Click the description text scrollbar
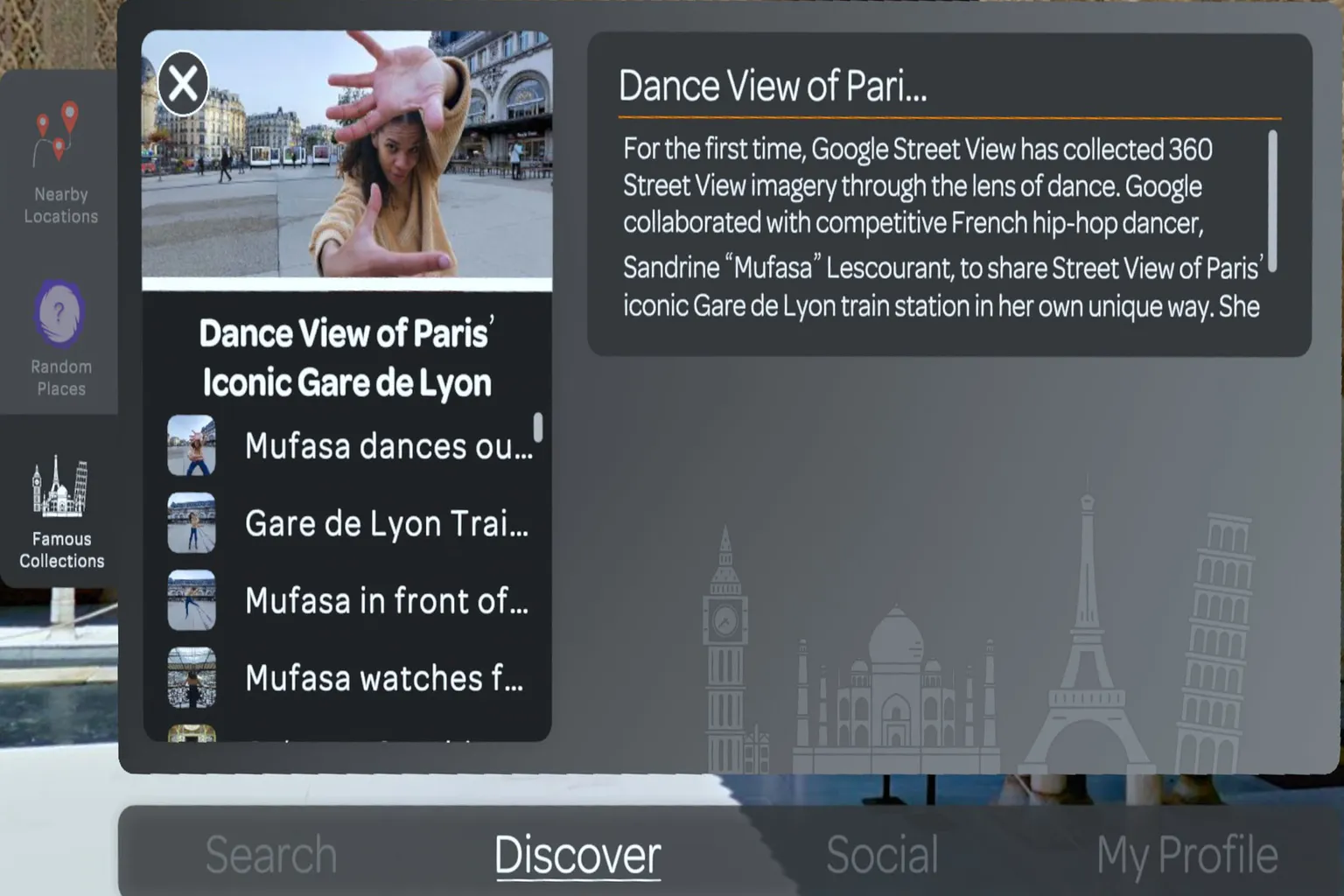This screenshot has width=1344, height=896. [1272, 201]
